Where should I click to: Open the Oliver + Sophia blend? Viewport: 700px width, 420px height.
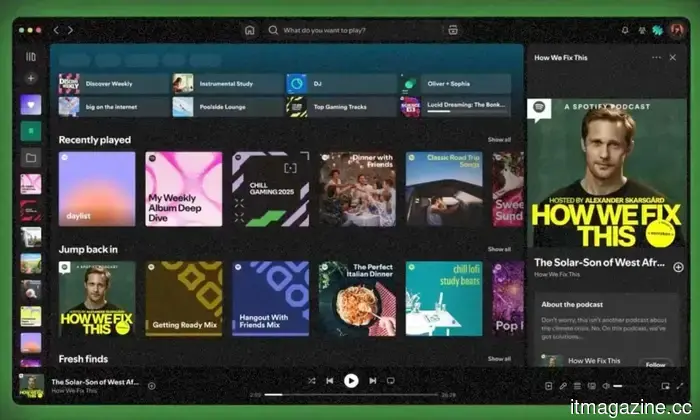(x=455, y=83)
